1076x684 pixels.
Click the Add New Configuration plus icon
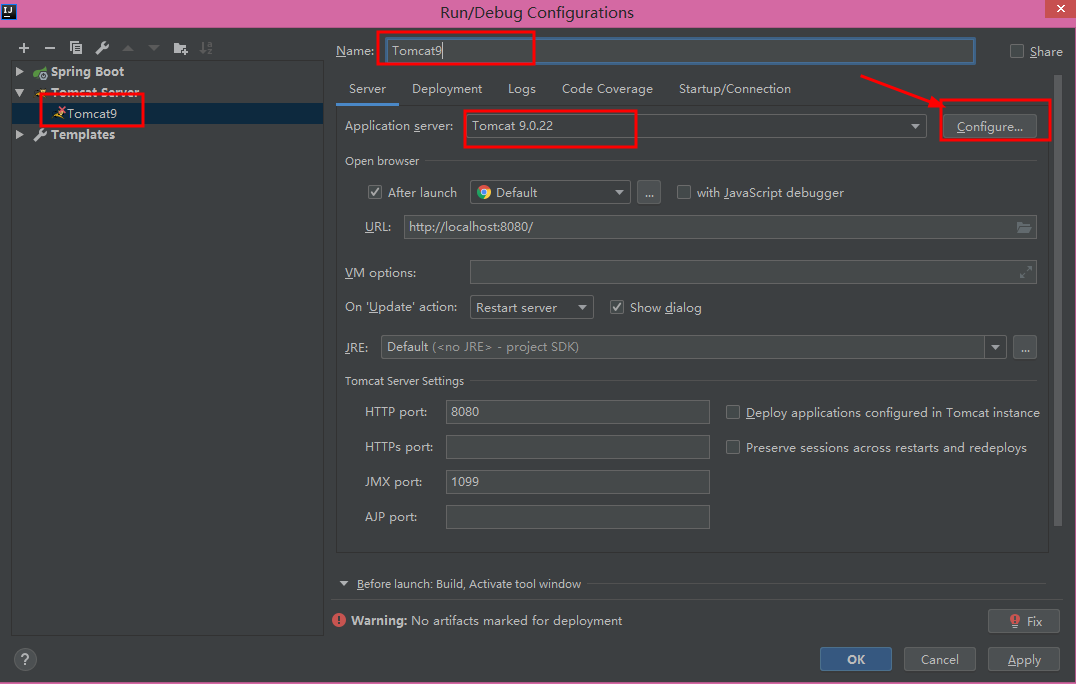pyautogui.click(x=24, y=48)
